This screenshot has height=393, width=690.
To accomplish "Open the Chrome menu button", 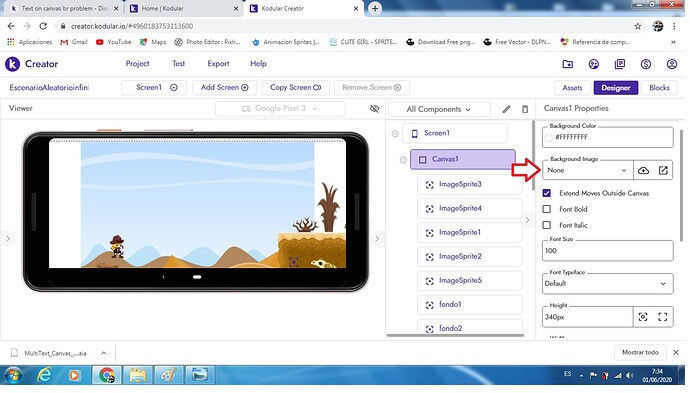I will pyautogui.click(x=674, y=26).
